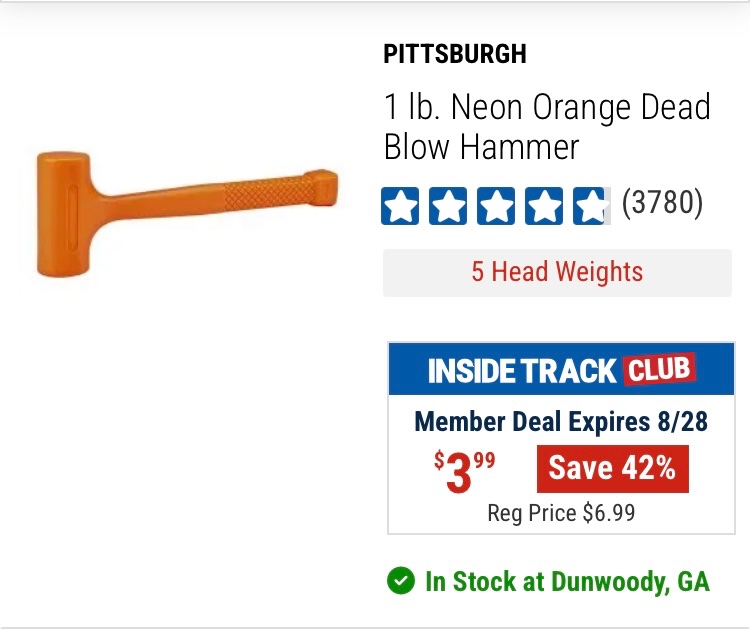Click the red CLUB badge
Image resolution: width=750 pixels, height=632 pixels.
(x=659, y=370)
